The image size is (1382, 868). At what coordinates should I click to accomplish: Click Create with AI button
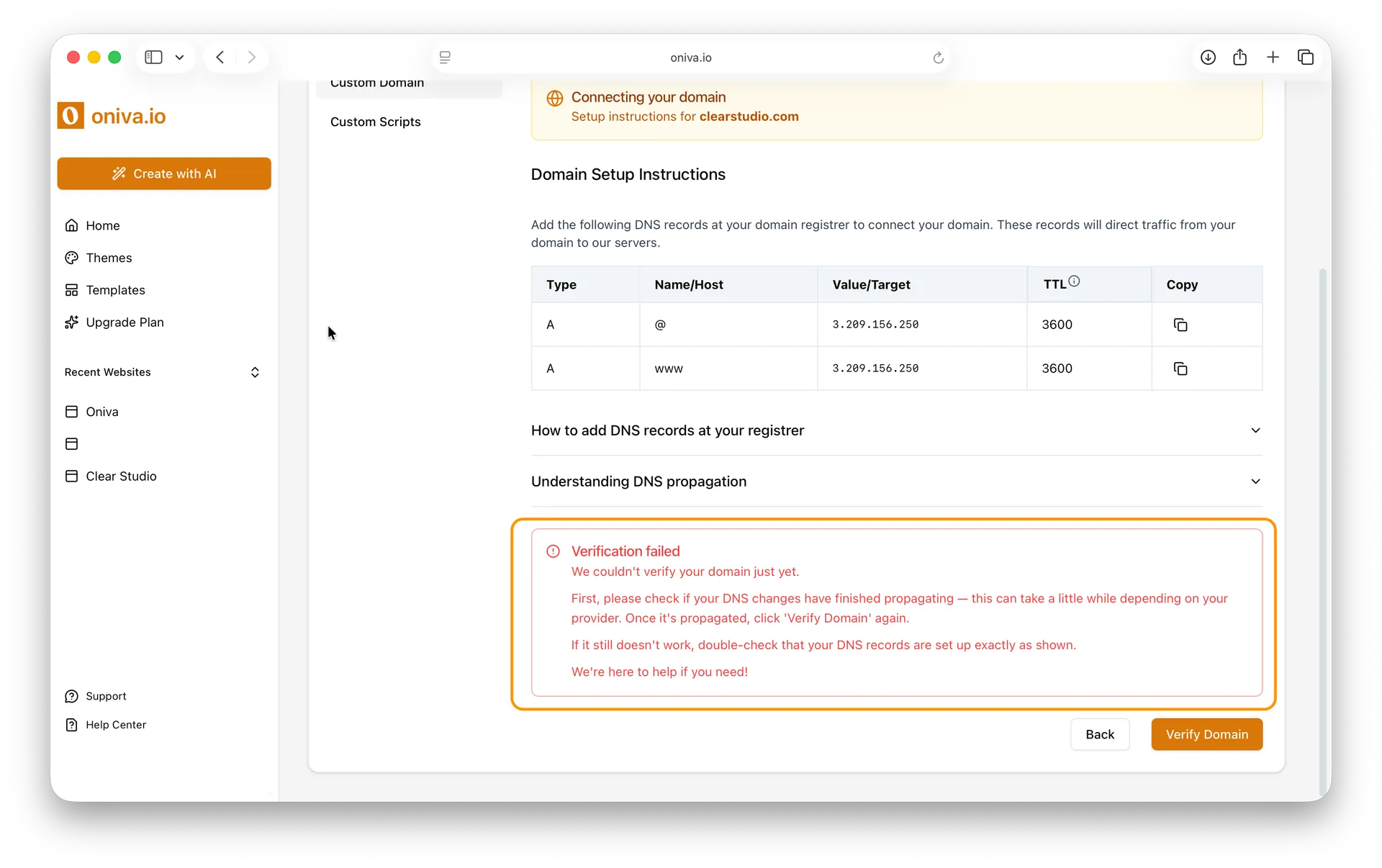click(x=164, y=173)
